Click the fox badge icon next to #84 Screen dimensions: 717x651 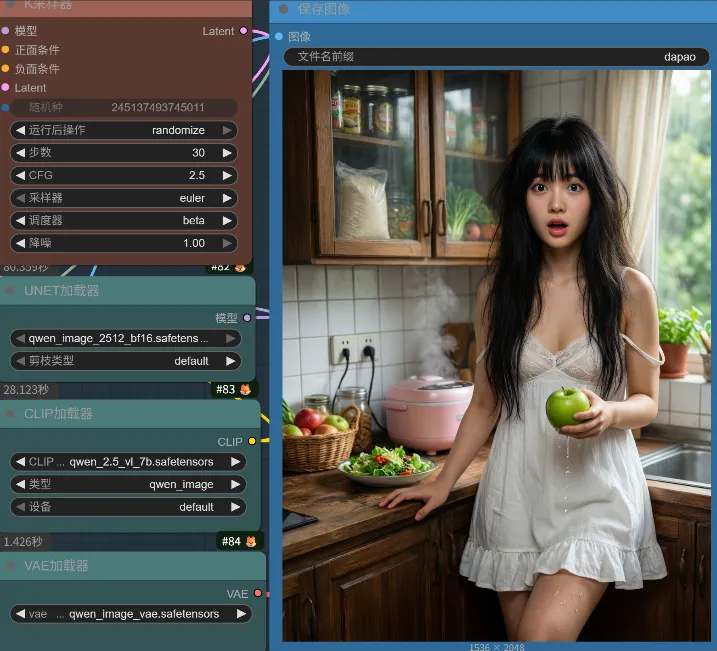pyautogui.click(x=250, y=542)
